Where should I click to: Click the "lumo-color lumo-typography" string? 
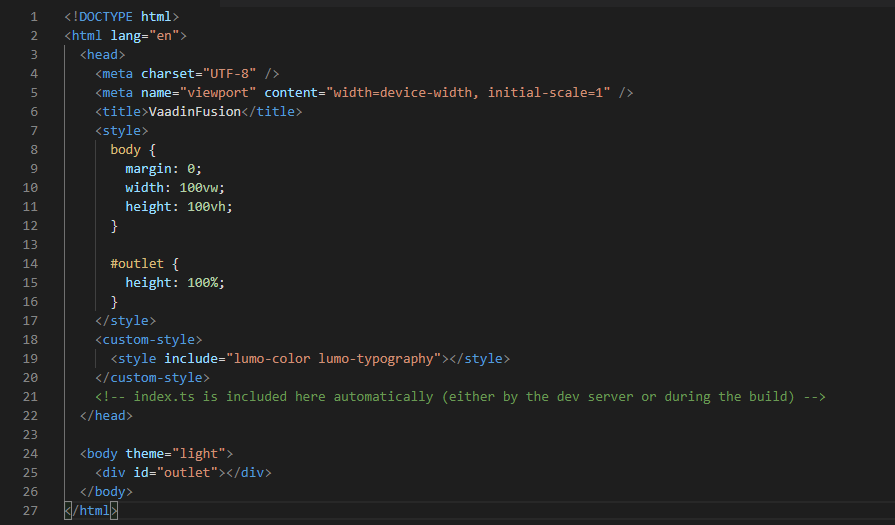point(333,359)
